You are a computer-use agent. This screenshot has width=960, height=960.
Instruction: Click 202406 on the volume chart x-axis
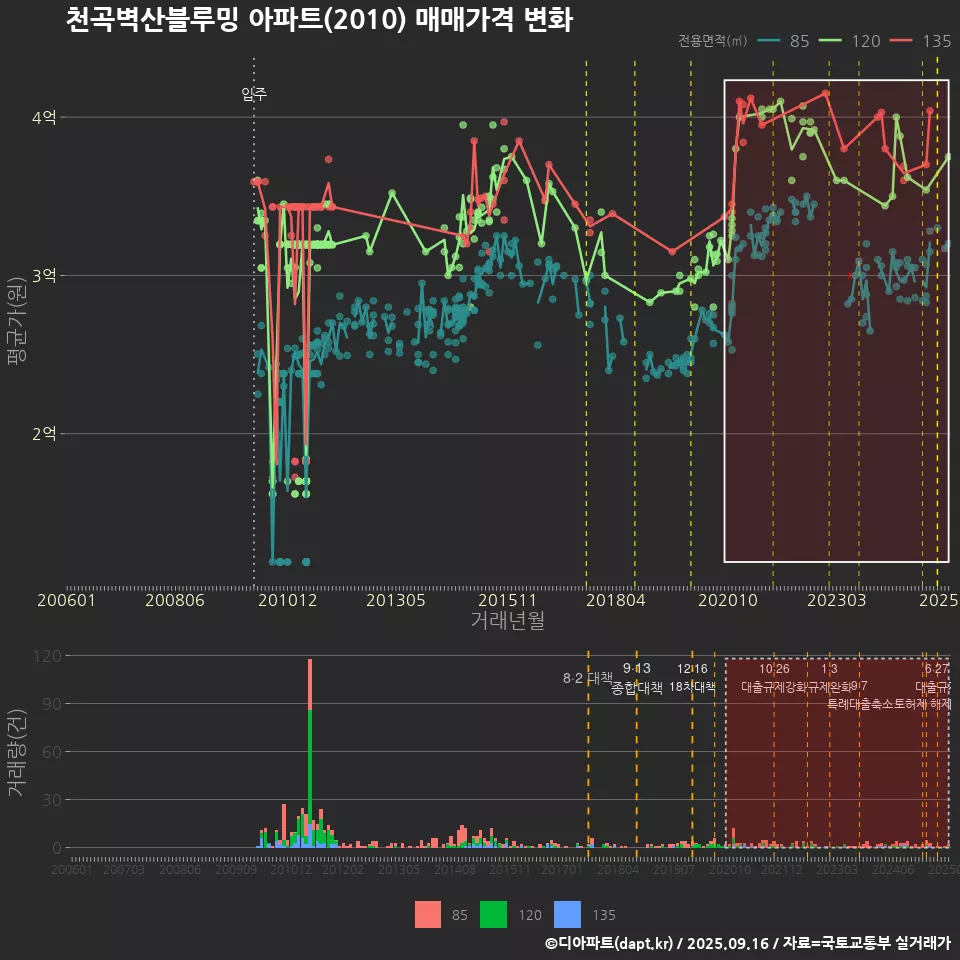coord(893,869)
